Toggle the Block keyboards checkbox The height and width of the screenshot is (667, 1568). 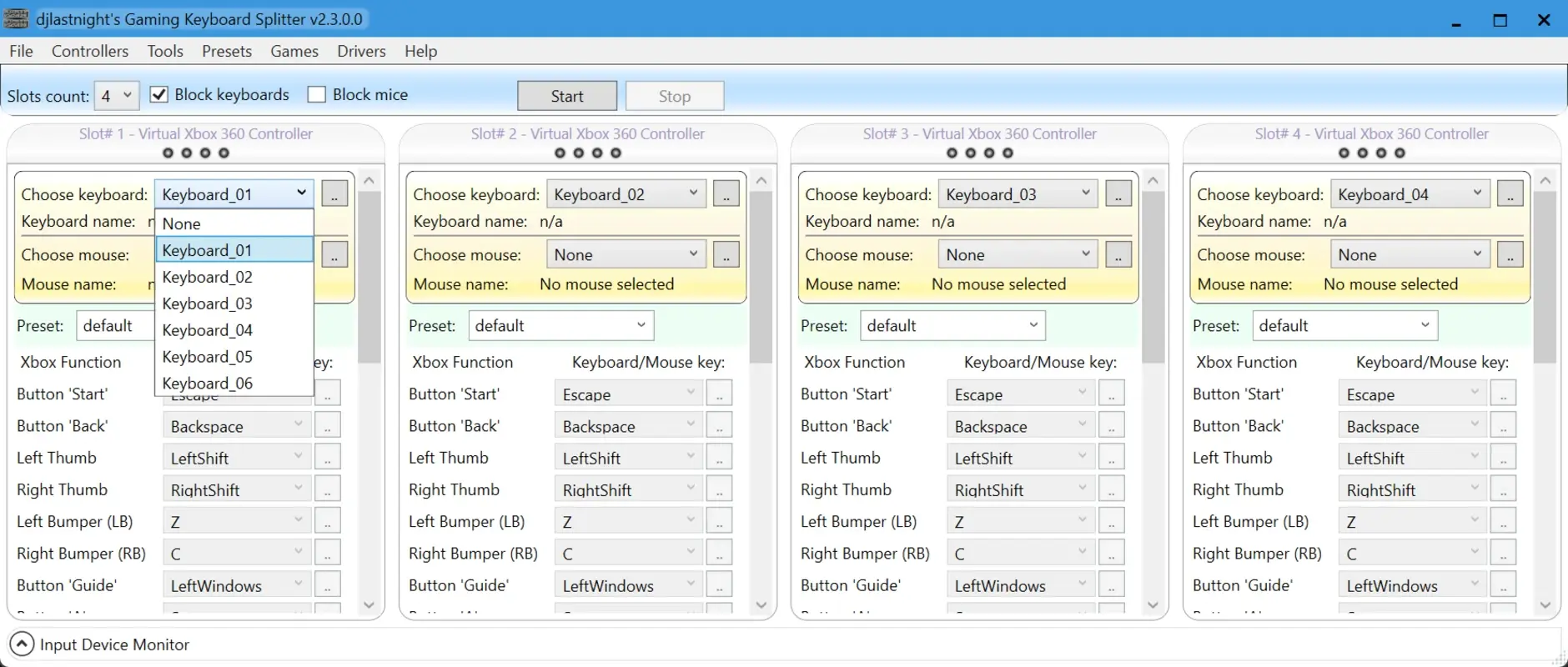click(x=158, y=94)
